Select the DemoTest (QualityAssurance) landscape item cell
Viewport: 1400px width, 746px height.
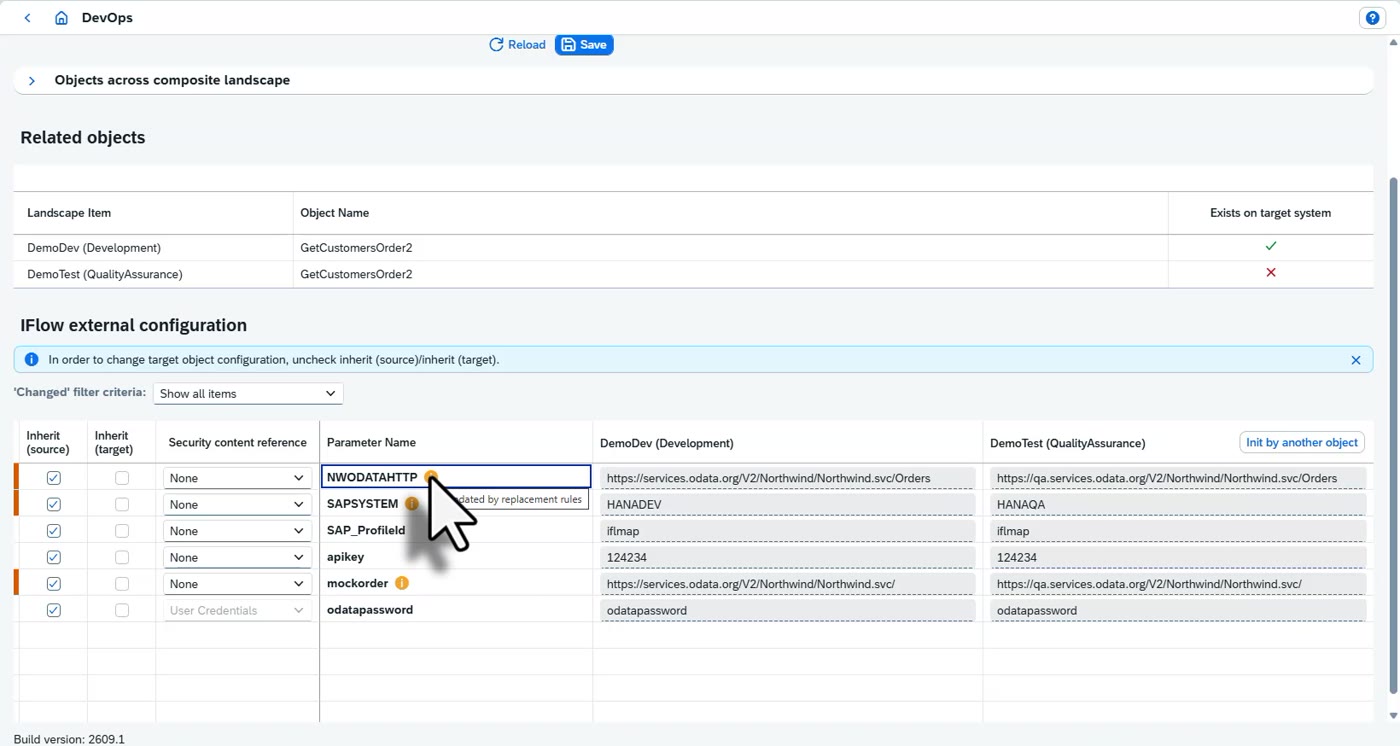coord(153,274)
